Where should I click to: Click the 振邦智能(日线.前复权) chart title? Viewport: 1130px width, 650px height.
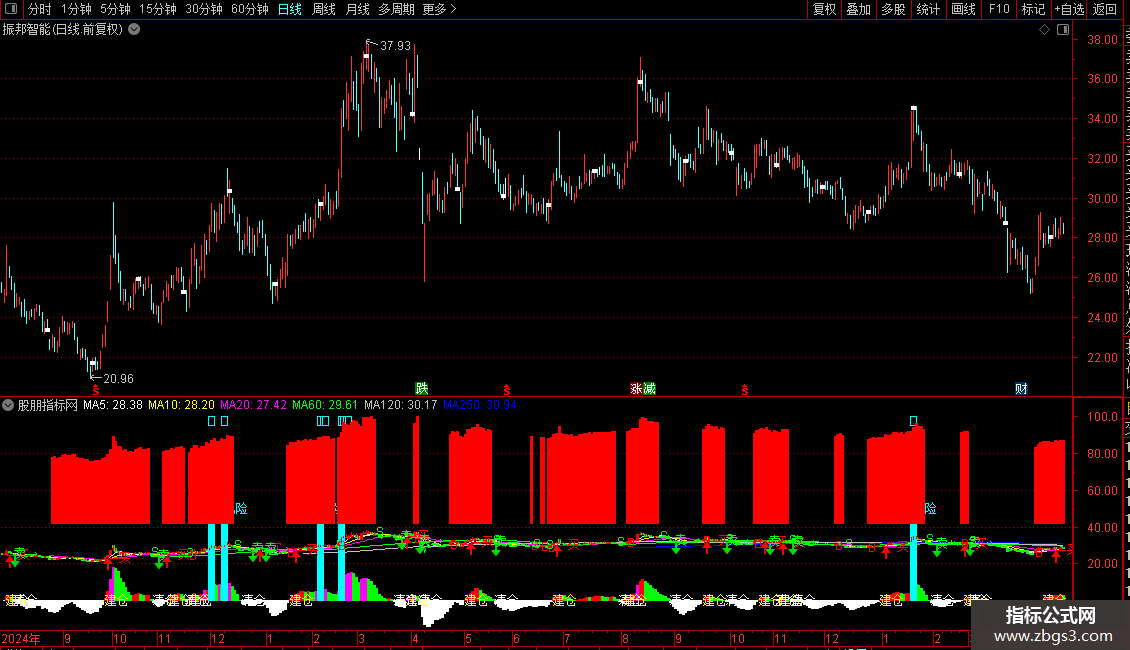(x=63, y=30)
